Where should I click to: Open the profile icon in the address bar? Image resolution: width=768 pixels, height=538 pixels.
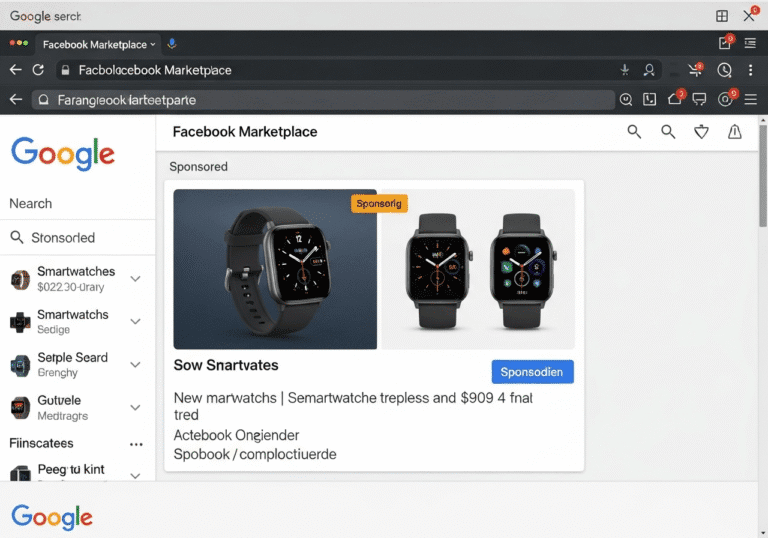[649, 70]
